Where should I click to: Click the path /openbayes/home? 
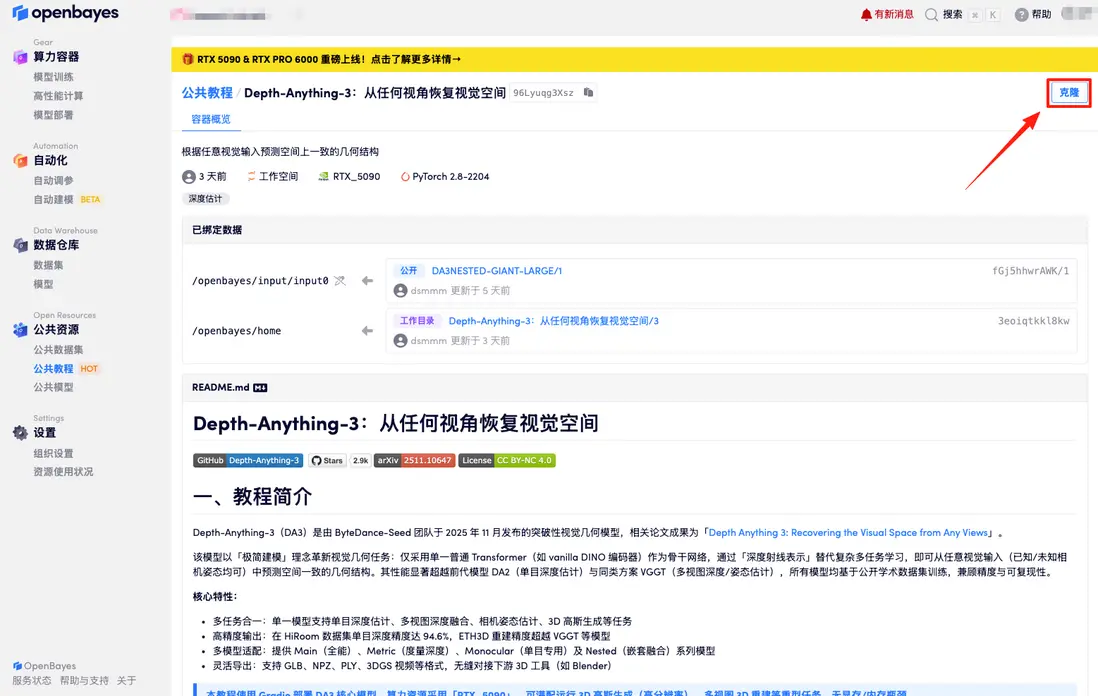[237, 331]
